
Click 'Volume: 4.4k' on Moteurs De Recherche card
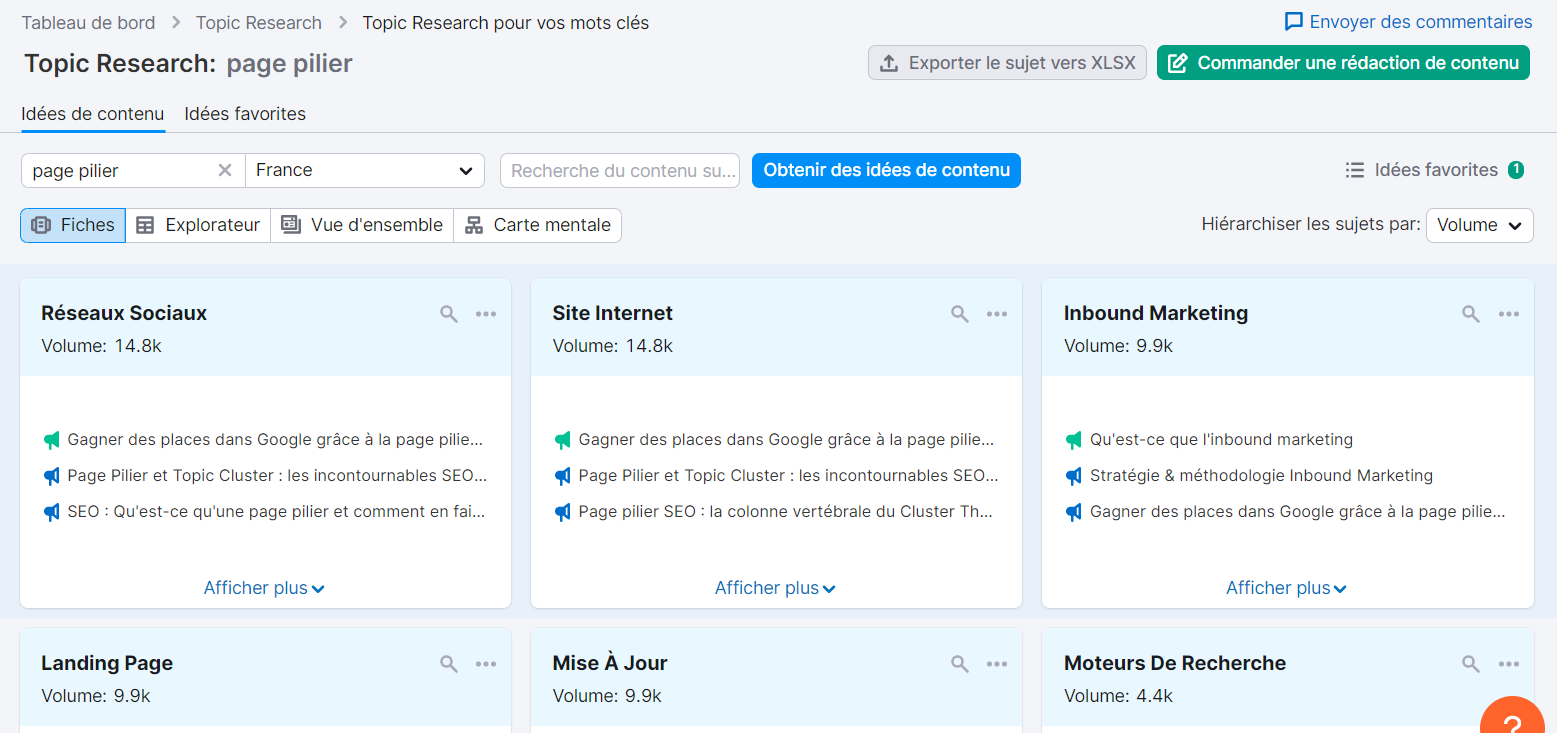point(1118,696)
